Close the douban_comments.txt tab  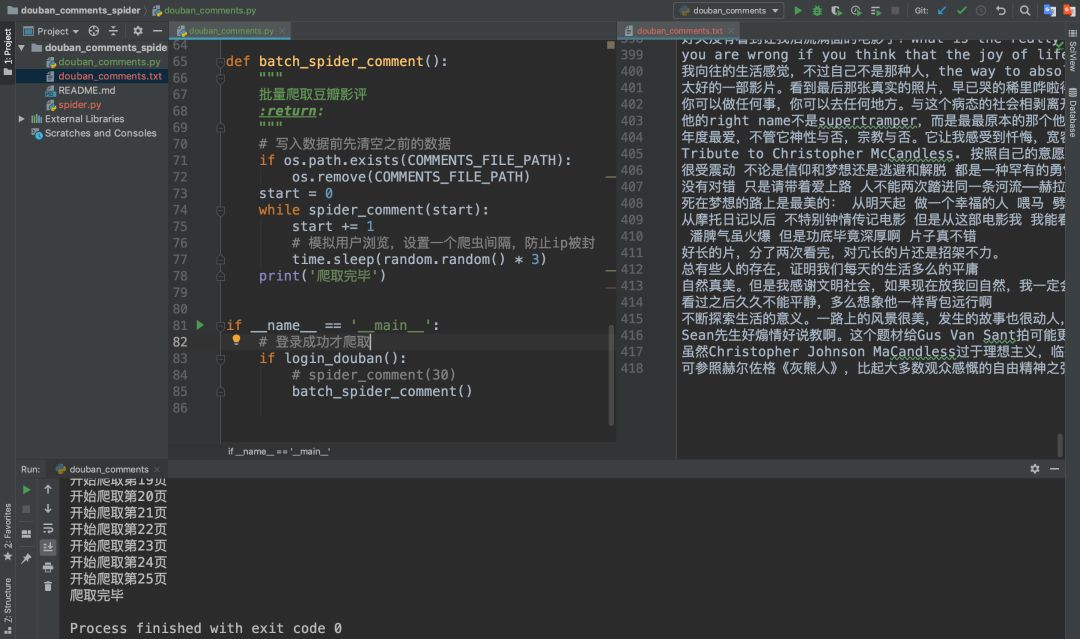pyautogui.click(x=731, y=31)
